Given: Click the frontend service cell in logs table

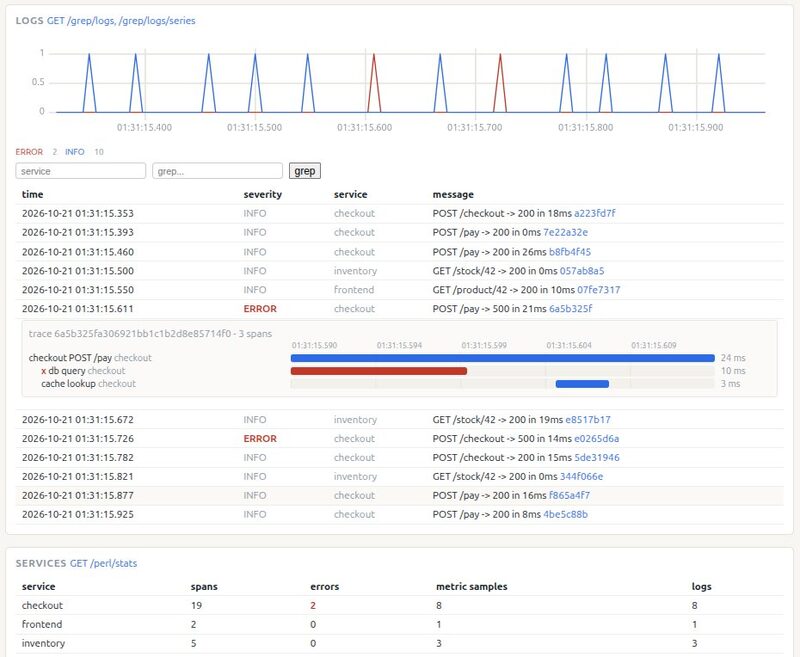Looking at the screenshot, I should [x=354, y=290].
